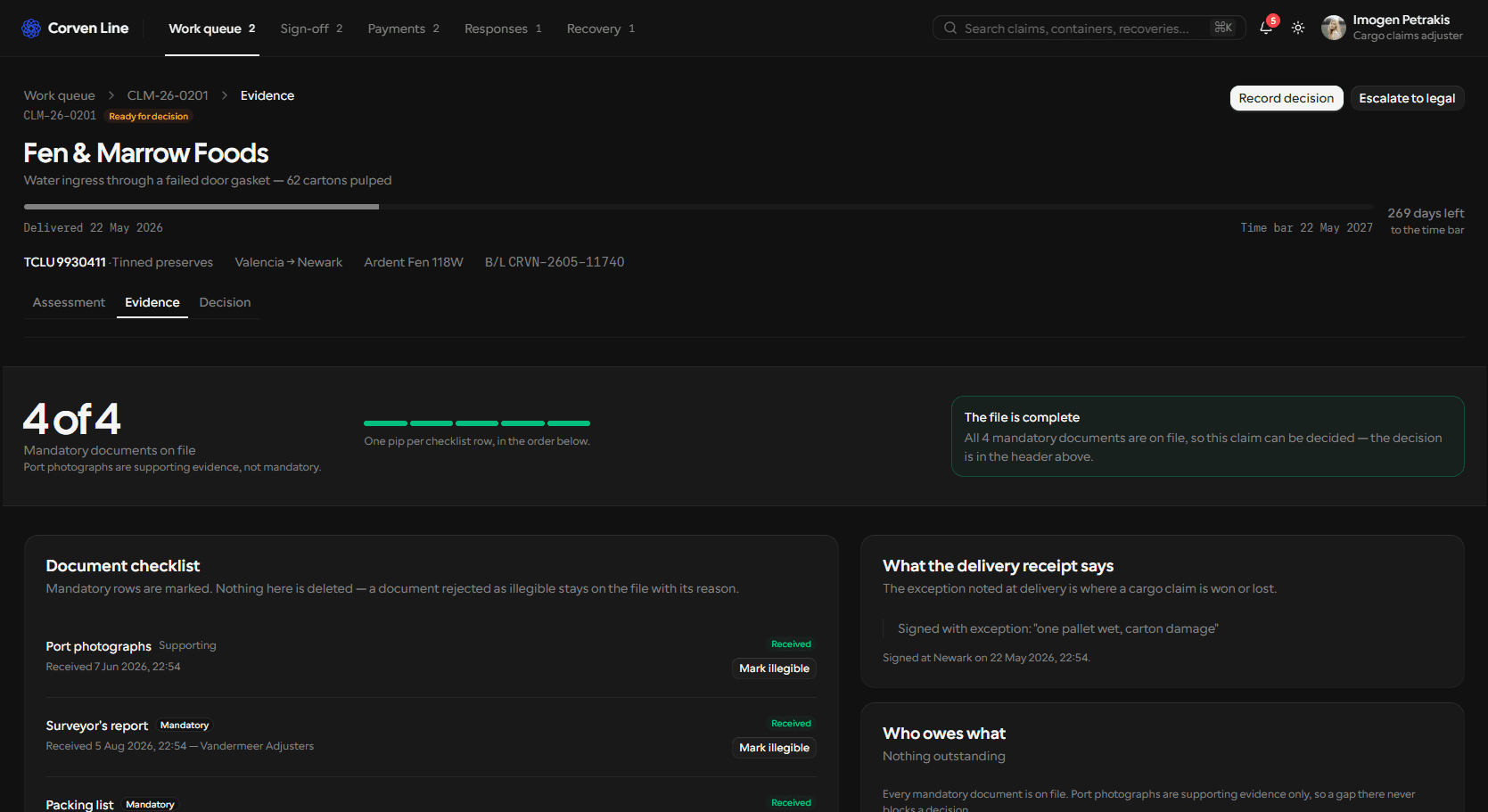This screenshot has width=1488, height=812.
Task: Open the Responses nav tab
Action: pos(503,29)
